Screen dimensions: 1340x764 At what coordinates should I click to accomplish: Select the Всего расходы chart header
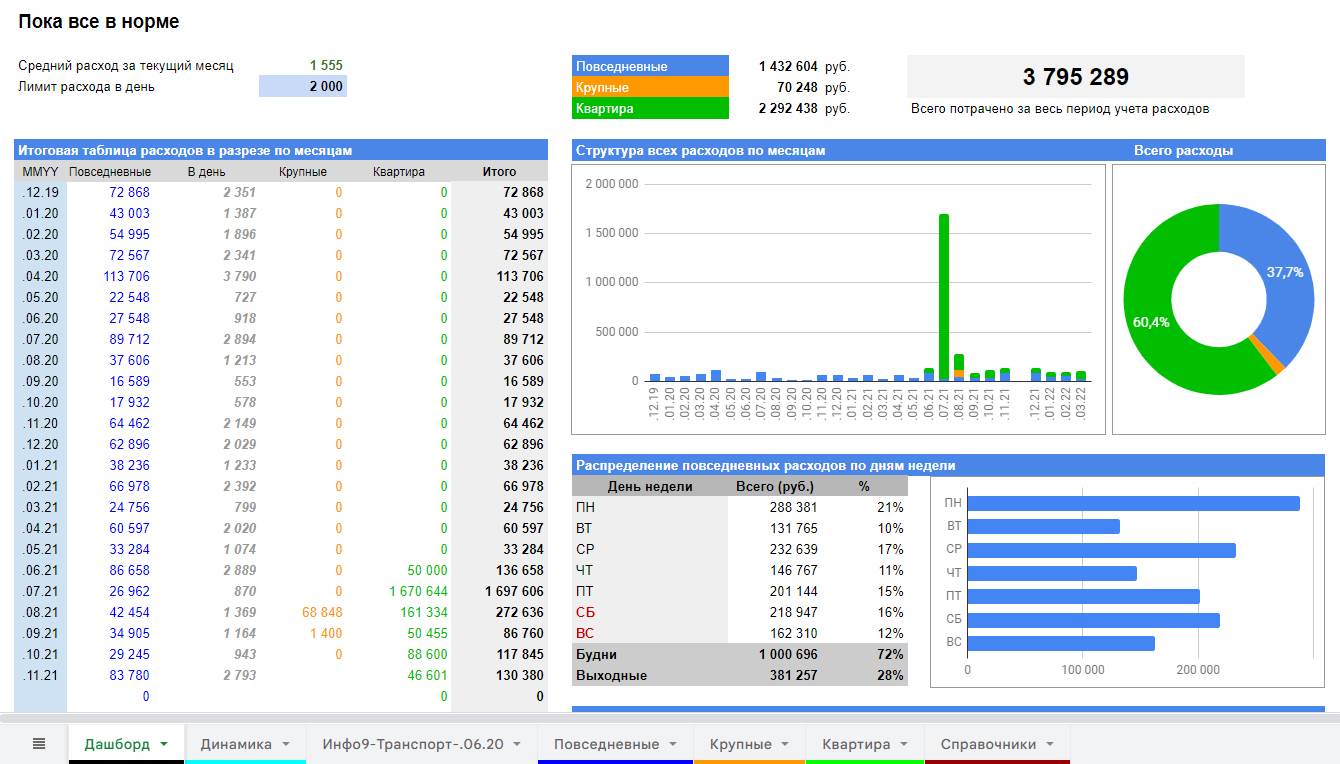pyautogui.click(x=1183, y=150)
